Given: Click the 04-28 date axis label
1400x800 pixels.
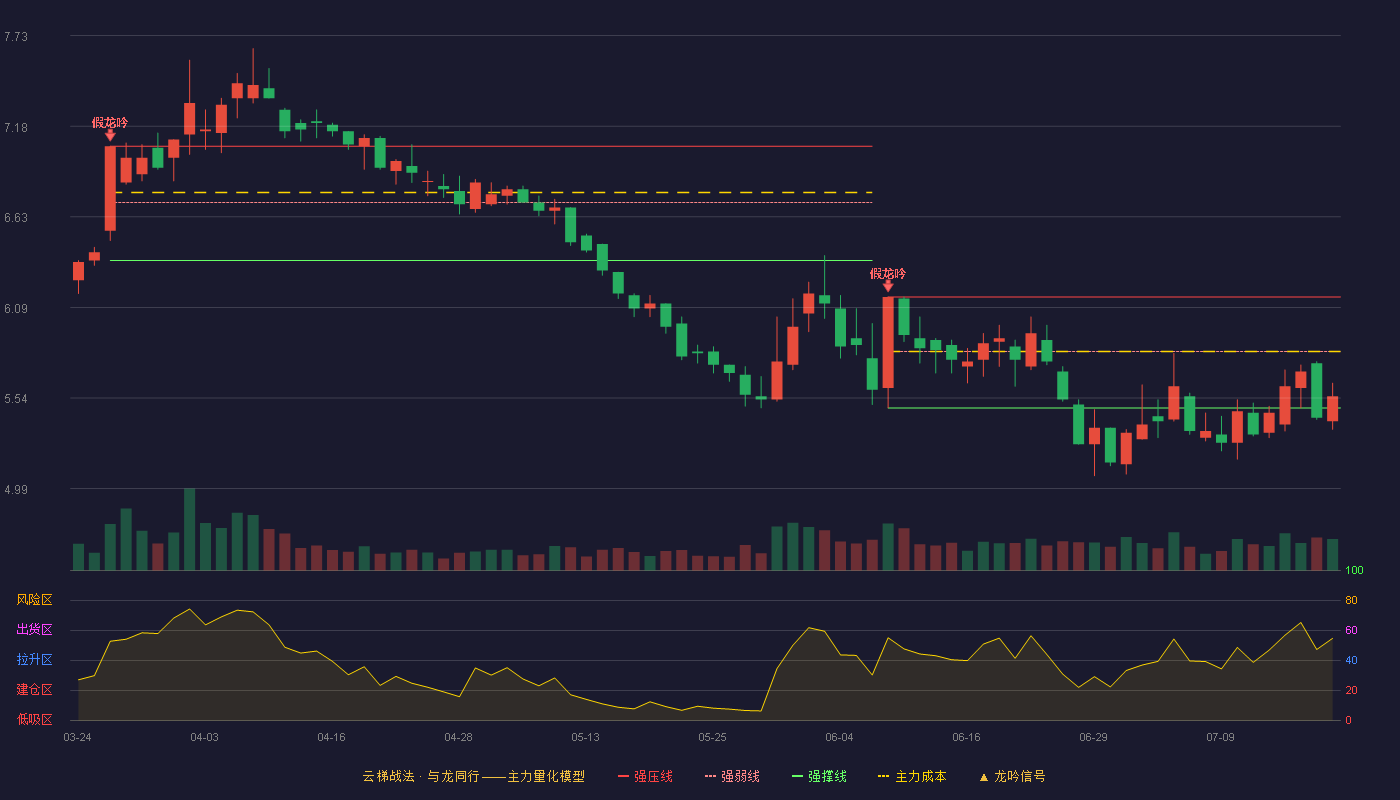Looking at the screenshot, I should [458, 737].
